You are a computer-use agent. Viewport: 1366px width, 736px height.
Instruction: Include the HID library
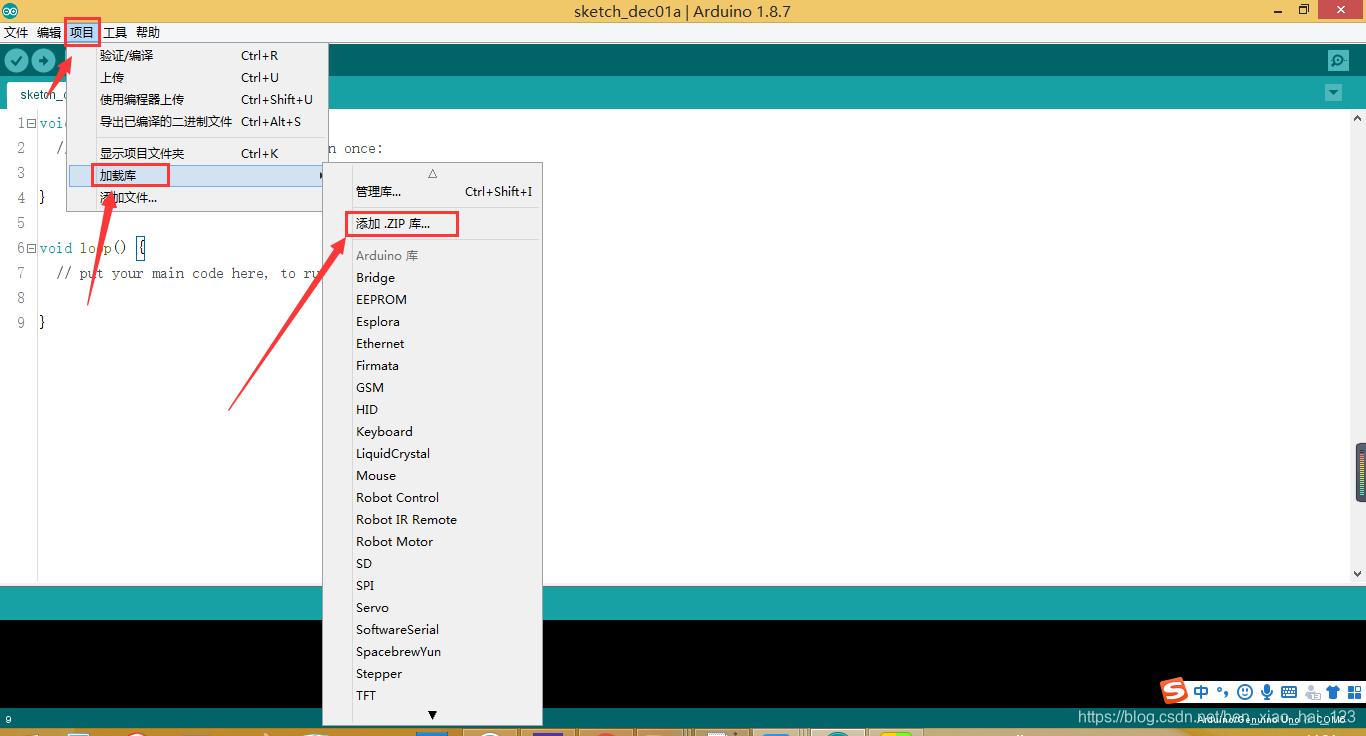tap(432, 410)
